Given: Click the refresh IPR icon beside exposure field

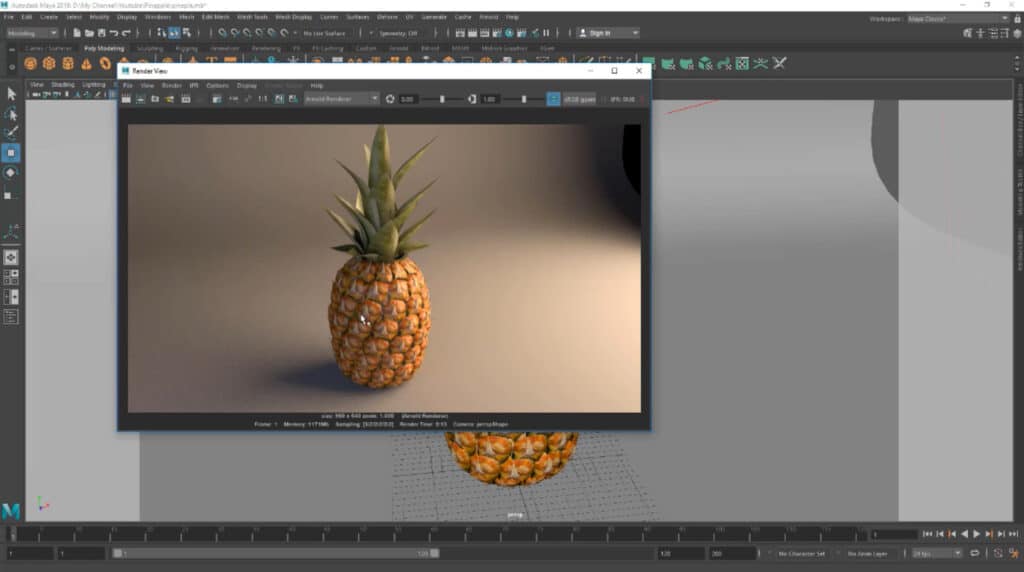Looking at the screenshot, I should (x=390, y=99).
